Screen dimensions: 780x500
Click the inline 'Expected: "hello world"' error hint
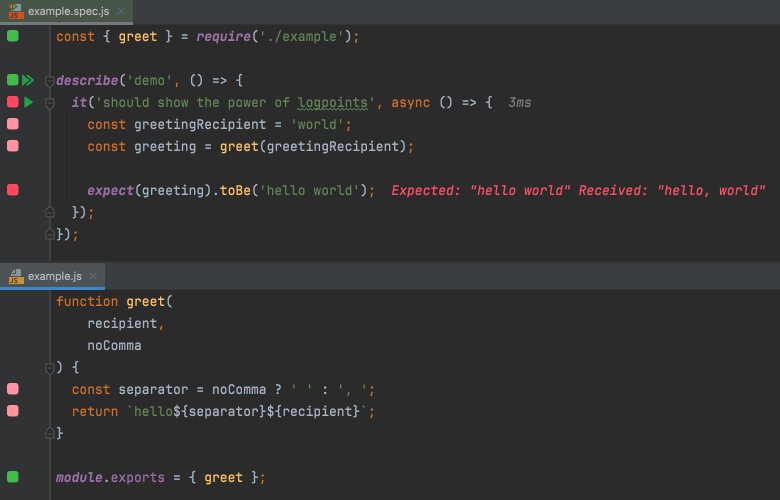point(578,190)
